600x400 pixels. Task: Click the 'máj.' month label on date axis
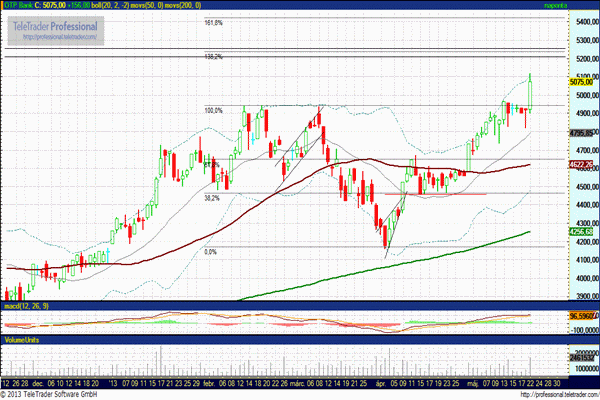click(x=472, y=383)
